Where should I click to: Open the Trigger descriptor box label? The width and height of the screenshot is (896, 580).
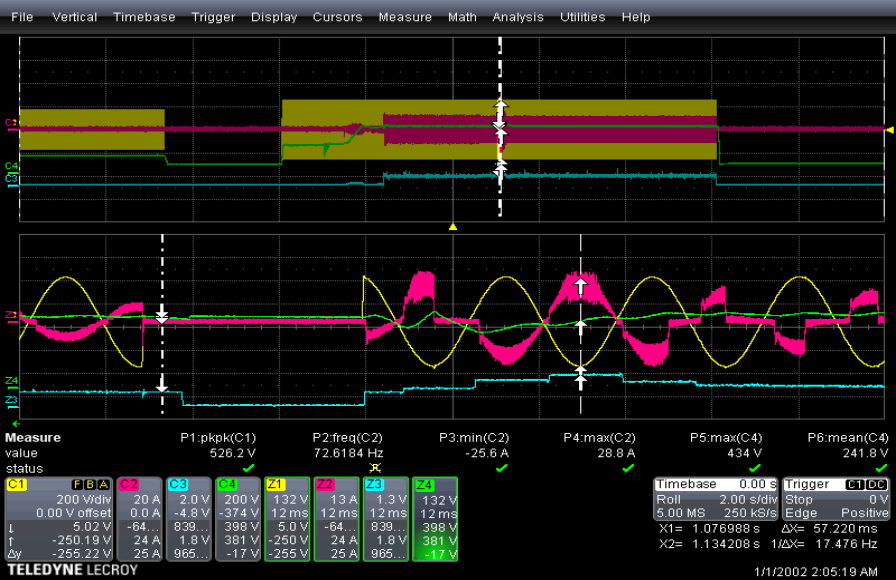807,484
